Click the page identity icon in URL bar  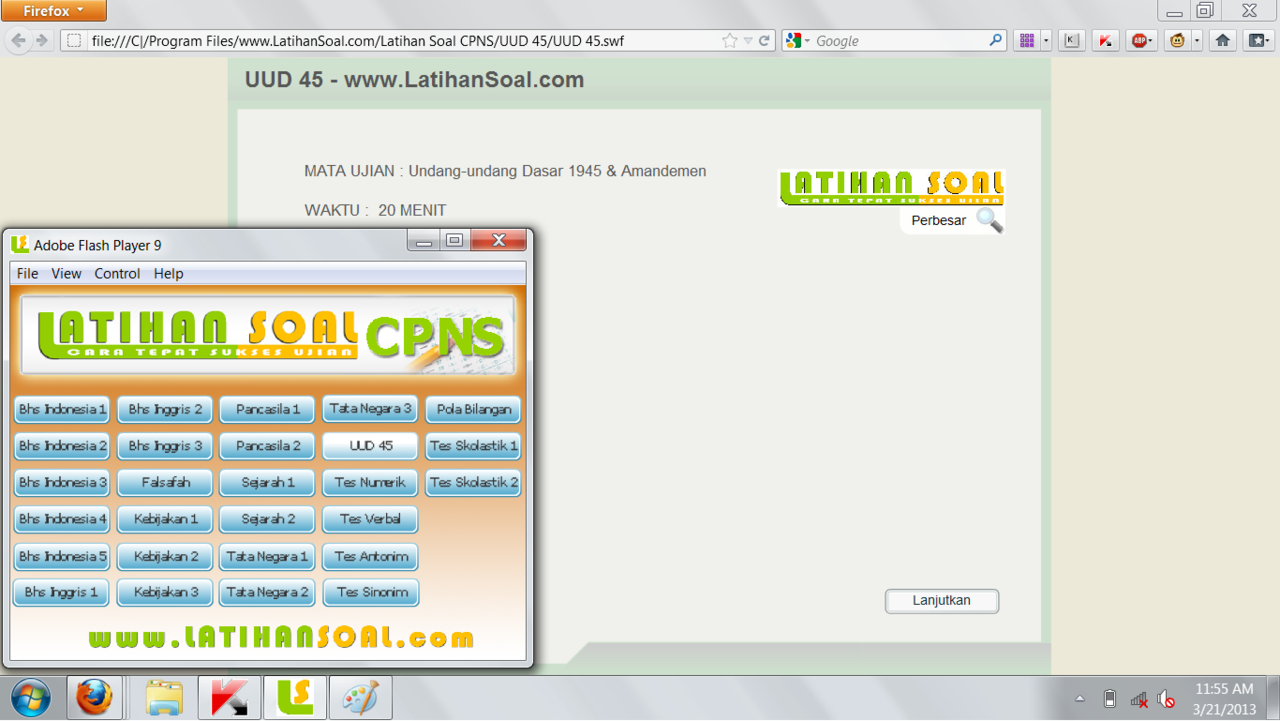pyautogui.click(x=73, y=41)
